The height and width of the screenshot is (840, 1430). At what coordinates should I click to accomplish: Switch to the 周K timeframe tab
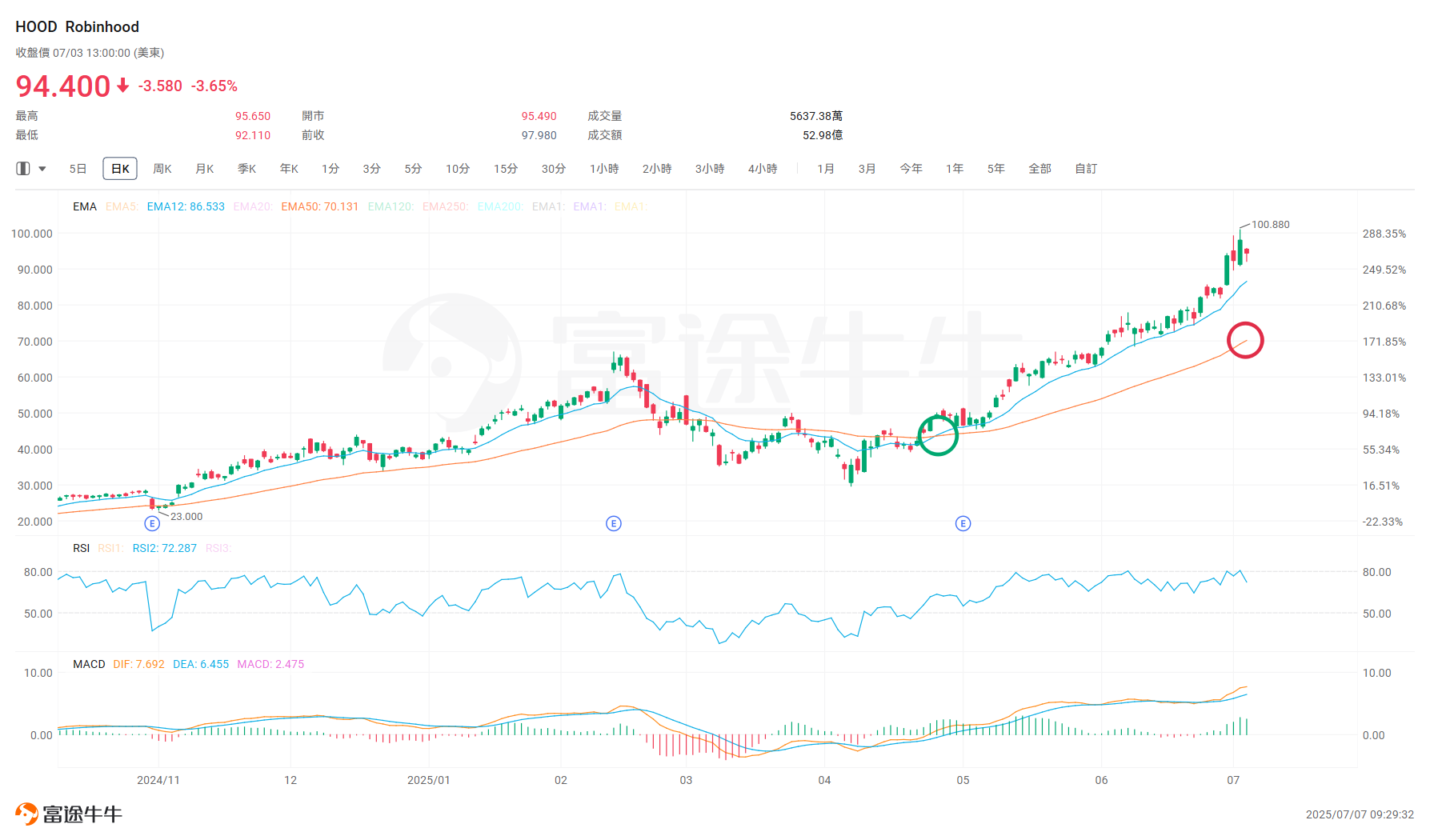point(162,169)
